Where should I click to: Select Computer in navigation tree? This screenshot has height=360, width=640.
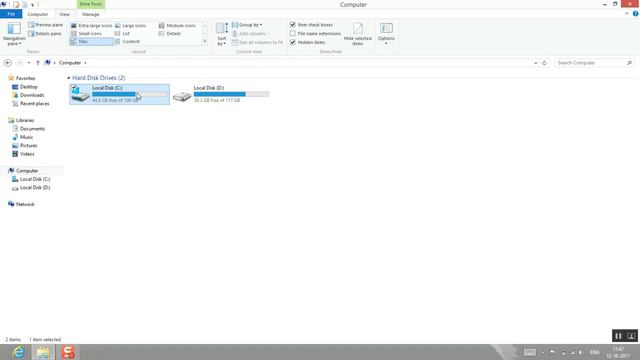tap(27, 171)
